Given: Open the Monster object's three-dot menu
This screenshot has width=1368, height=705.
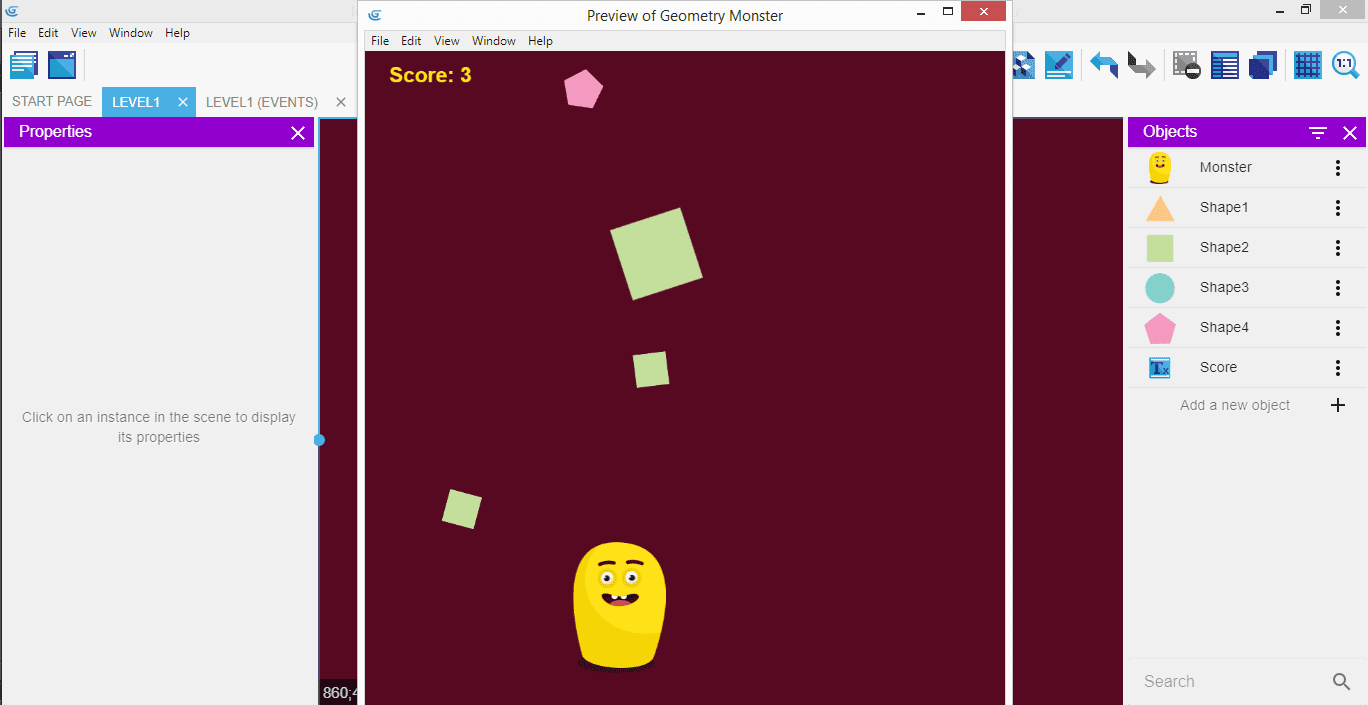Looking at the screenshot, I should [x=1338, y=168].
